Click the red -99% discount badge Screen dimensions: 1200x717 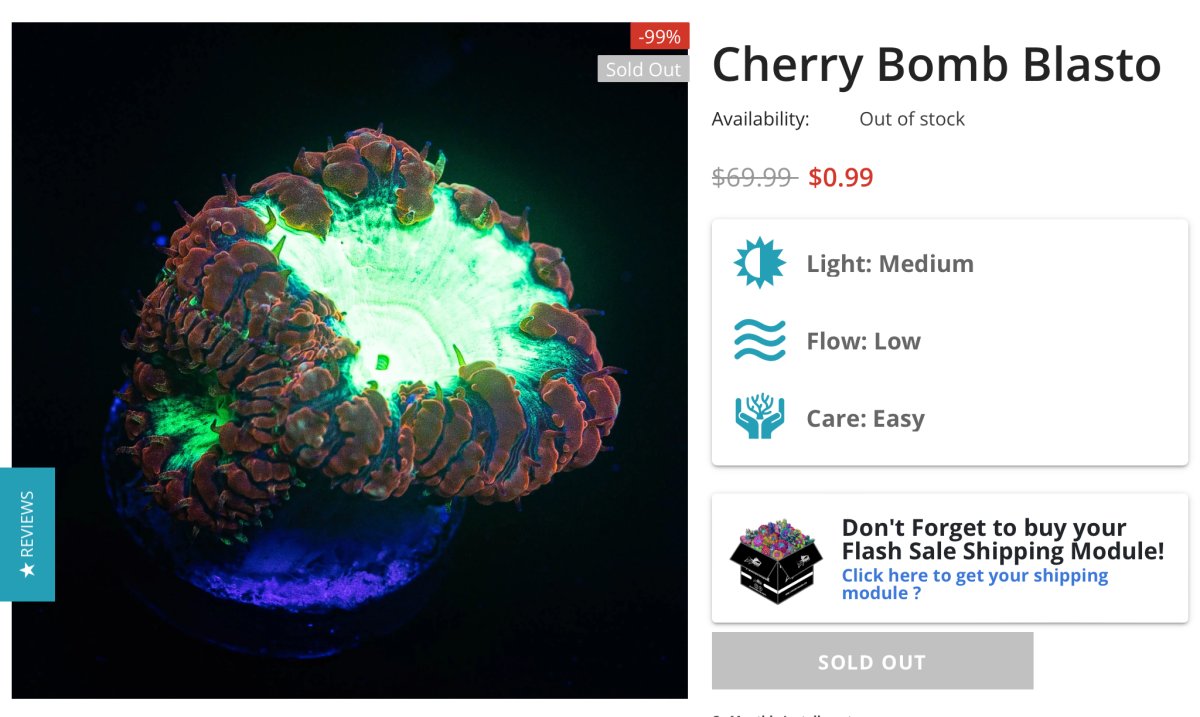point(660,37)
